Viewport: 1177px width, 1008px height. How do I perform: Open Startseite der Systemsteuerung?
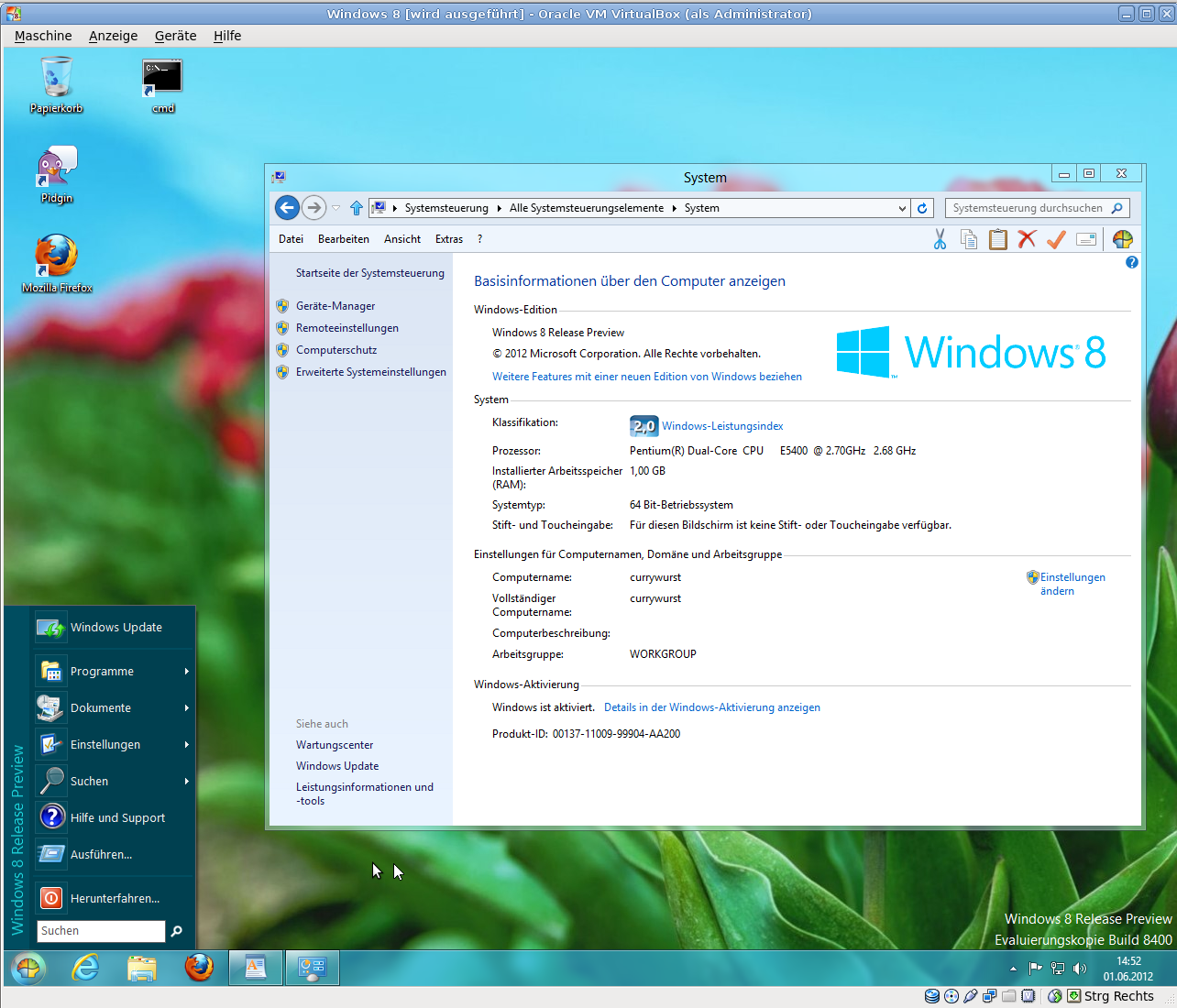click(x=370, y=273)
